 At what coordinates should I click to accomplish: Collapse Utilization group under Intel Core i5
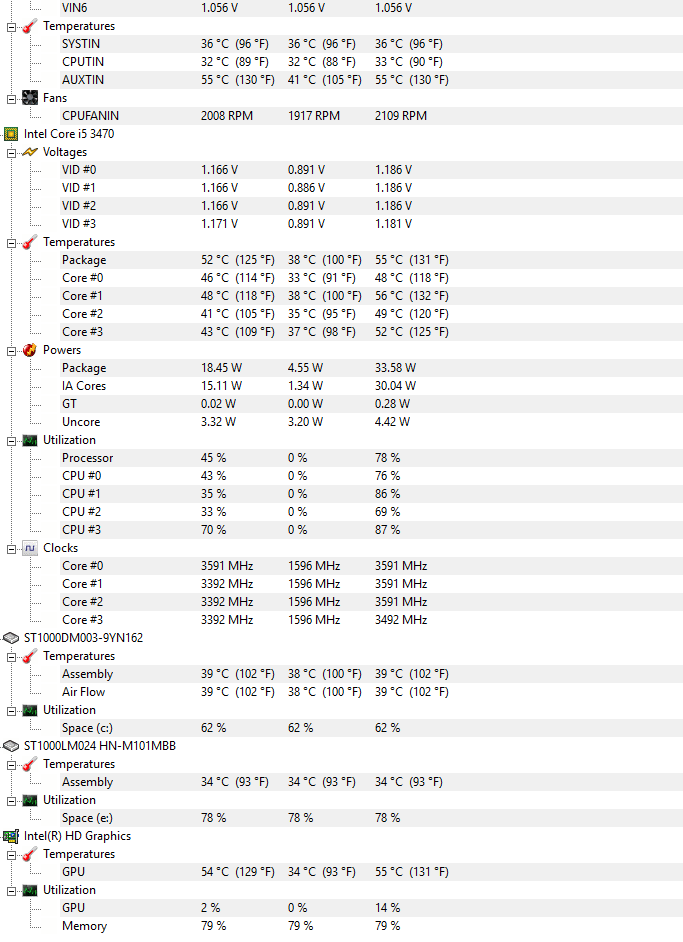pyautogui.click(x=12, y=440)
